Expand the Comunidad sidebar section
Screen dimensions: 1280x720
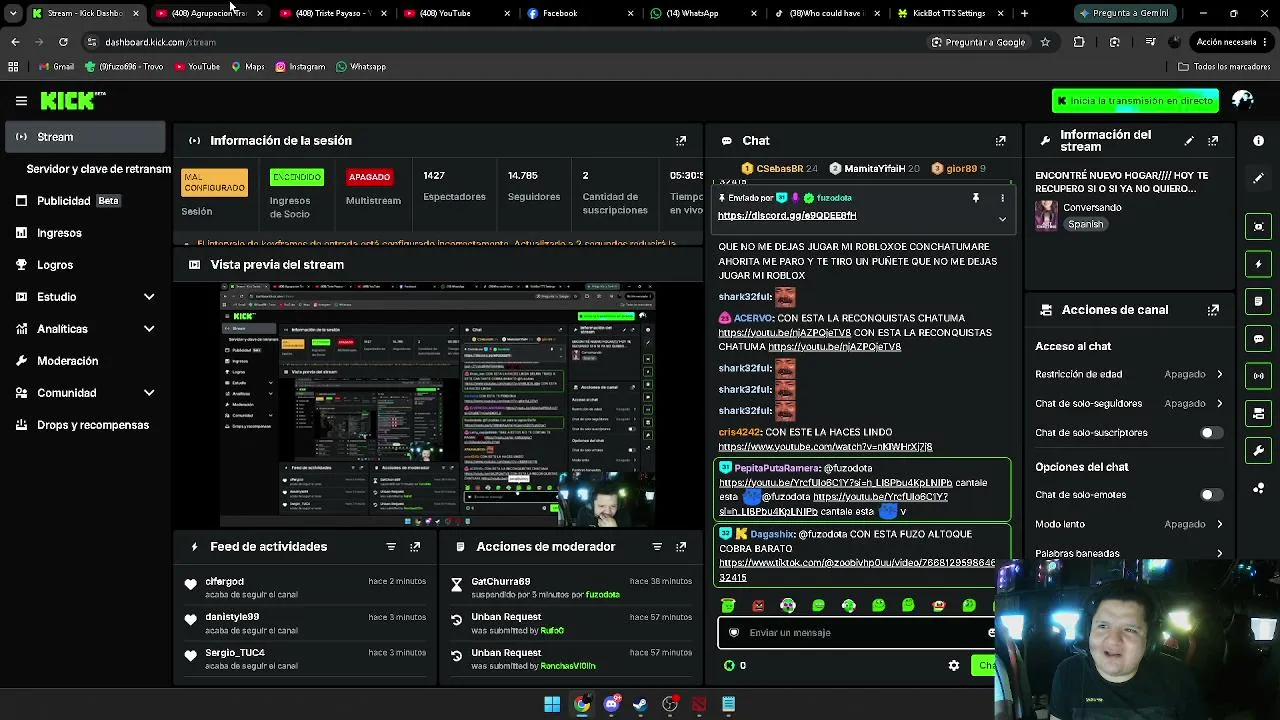(x=85, y=393)
